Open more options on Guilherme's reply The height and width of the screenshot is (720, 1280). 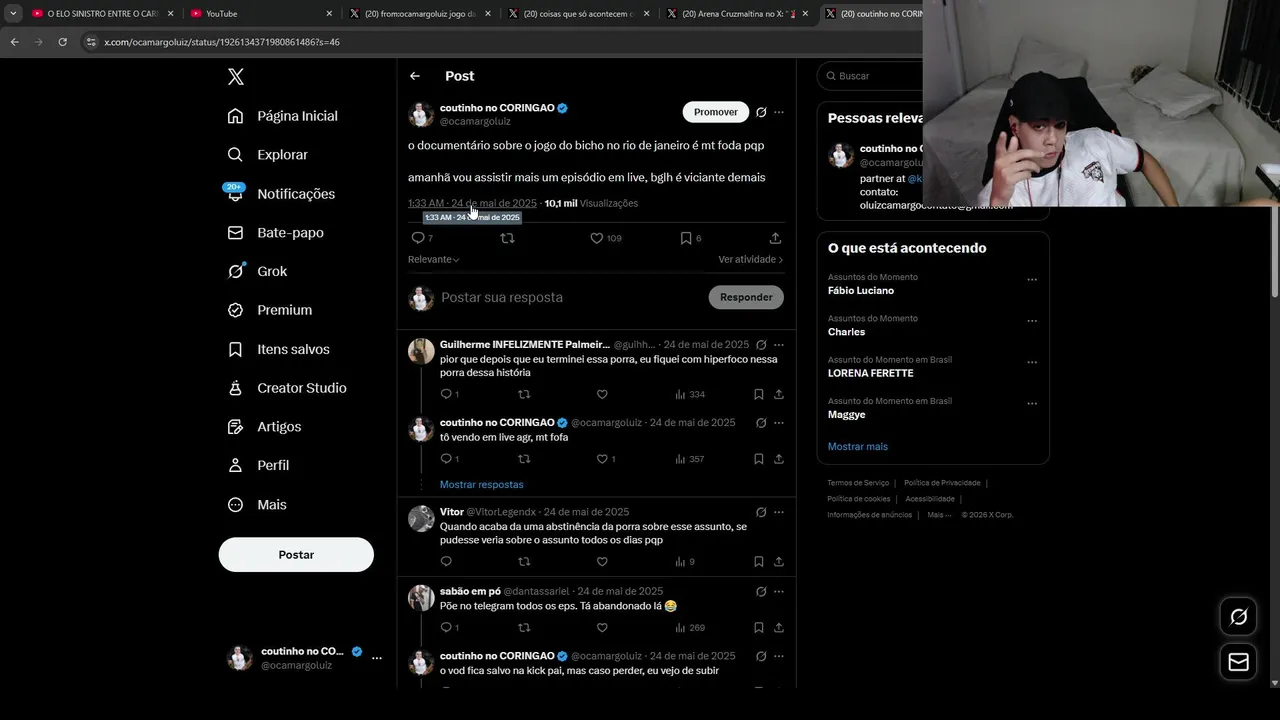(x=779, y=344)
